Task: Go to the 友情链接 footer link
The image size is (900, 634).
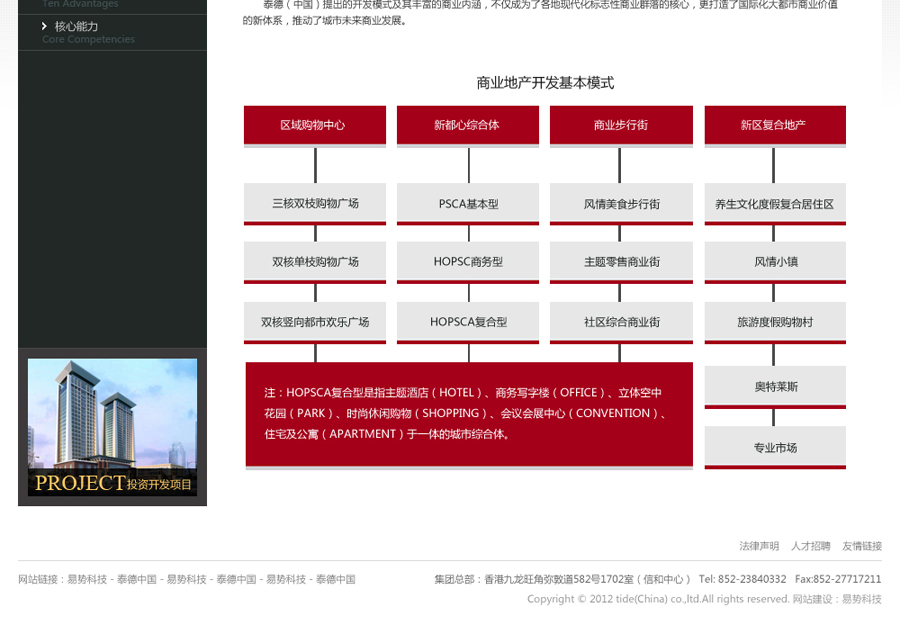Action: [x=862, y=546]
